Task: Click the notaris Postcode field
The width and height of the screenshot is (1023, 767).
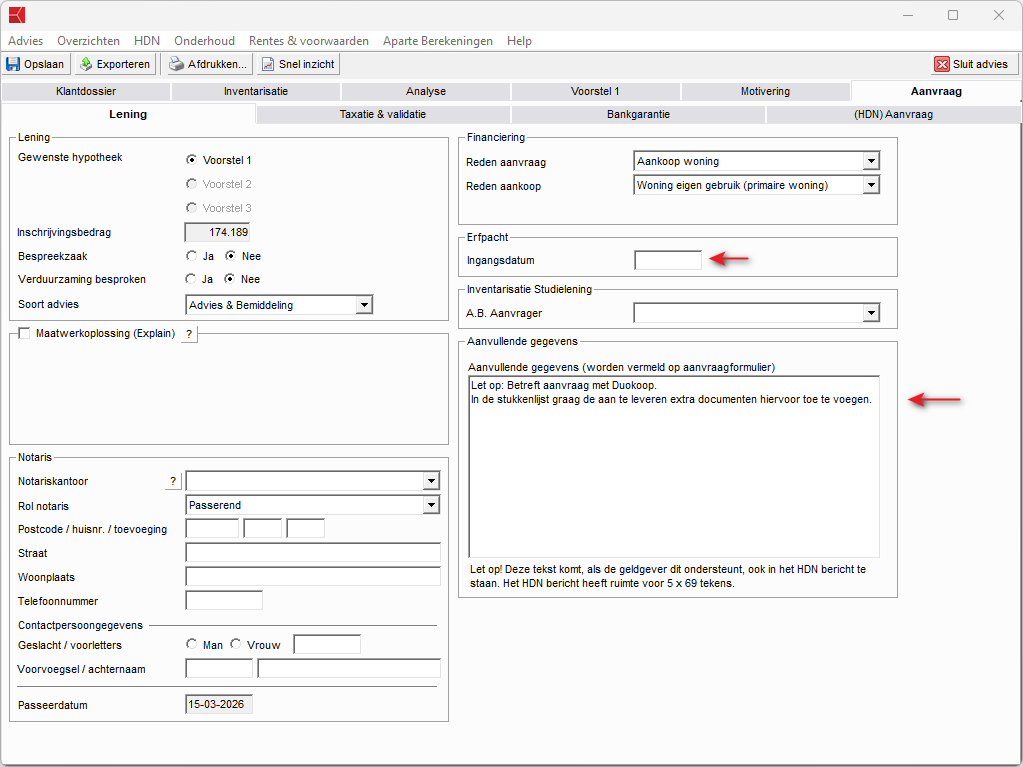Action: tap(212, 529)
